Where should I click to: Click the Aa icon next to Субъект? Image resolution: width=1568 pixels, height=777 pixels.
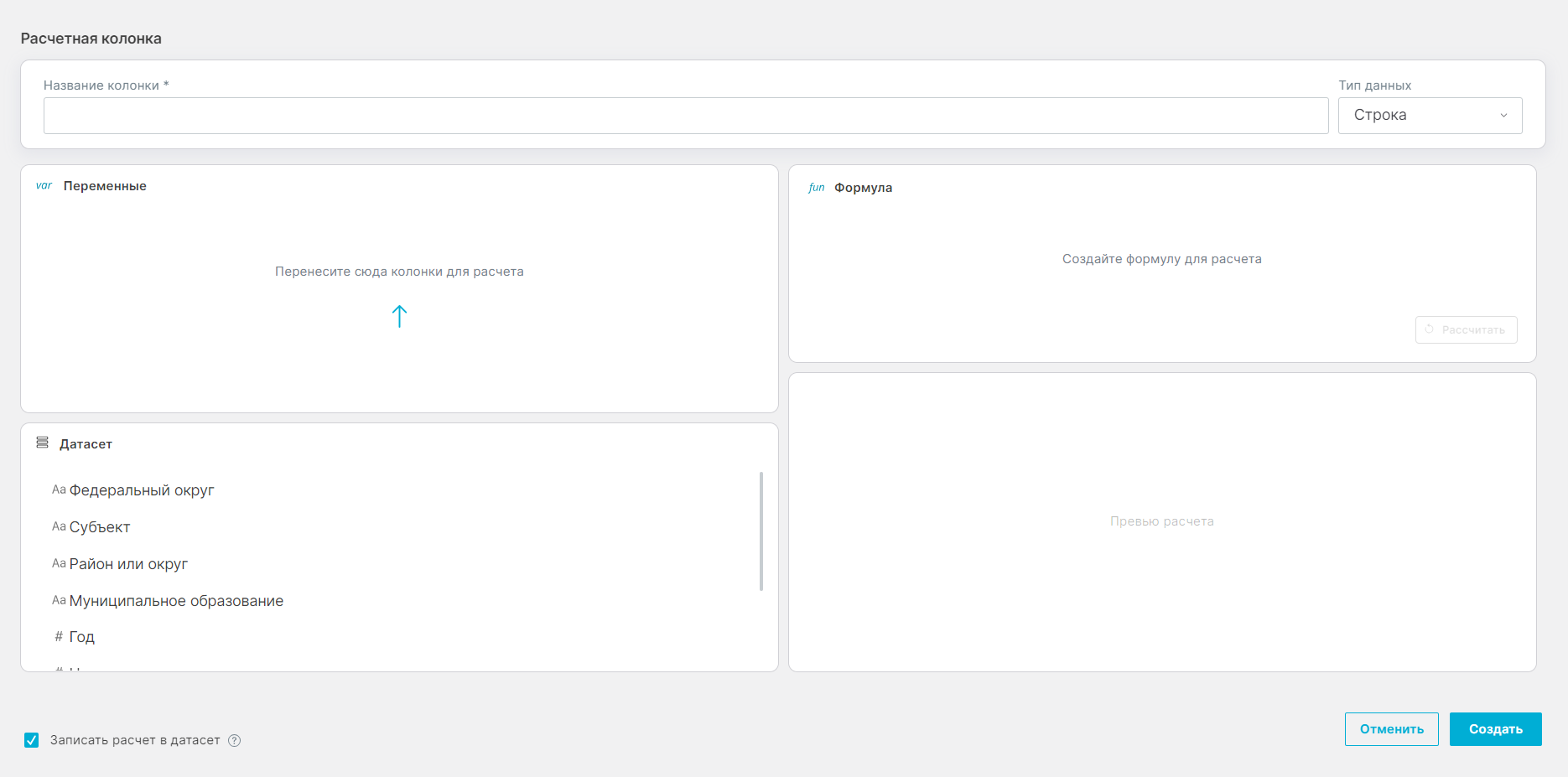click(x=59, y=527)
